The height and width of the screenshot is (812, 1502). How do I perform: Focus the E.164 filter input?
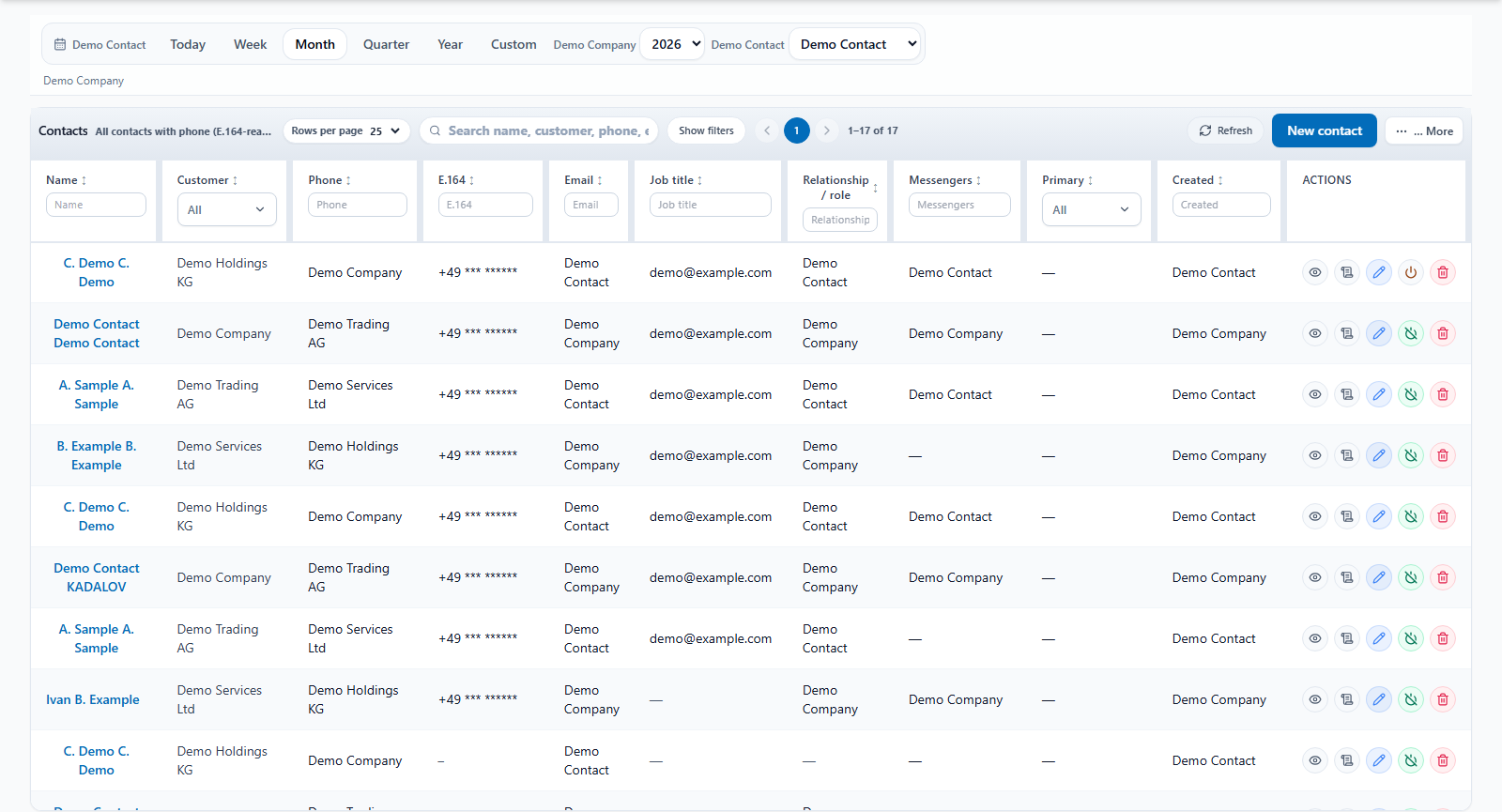click(485, 205)
